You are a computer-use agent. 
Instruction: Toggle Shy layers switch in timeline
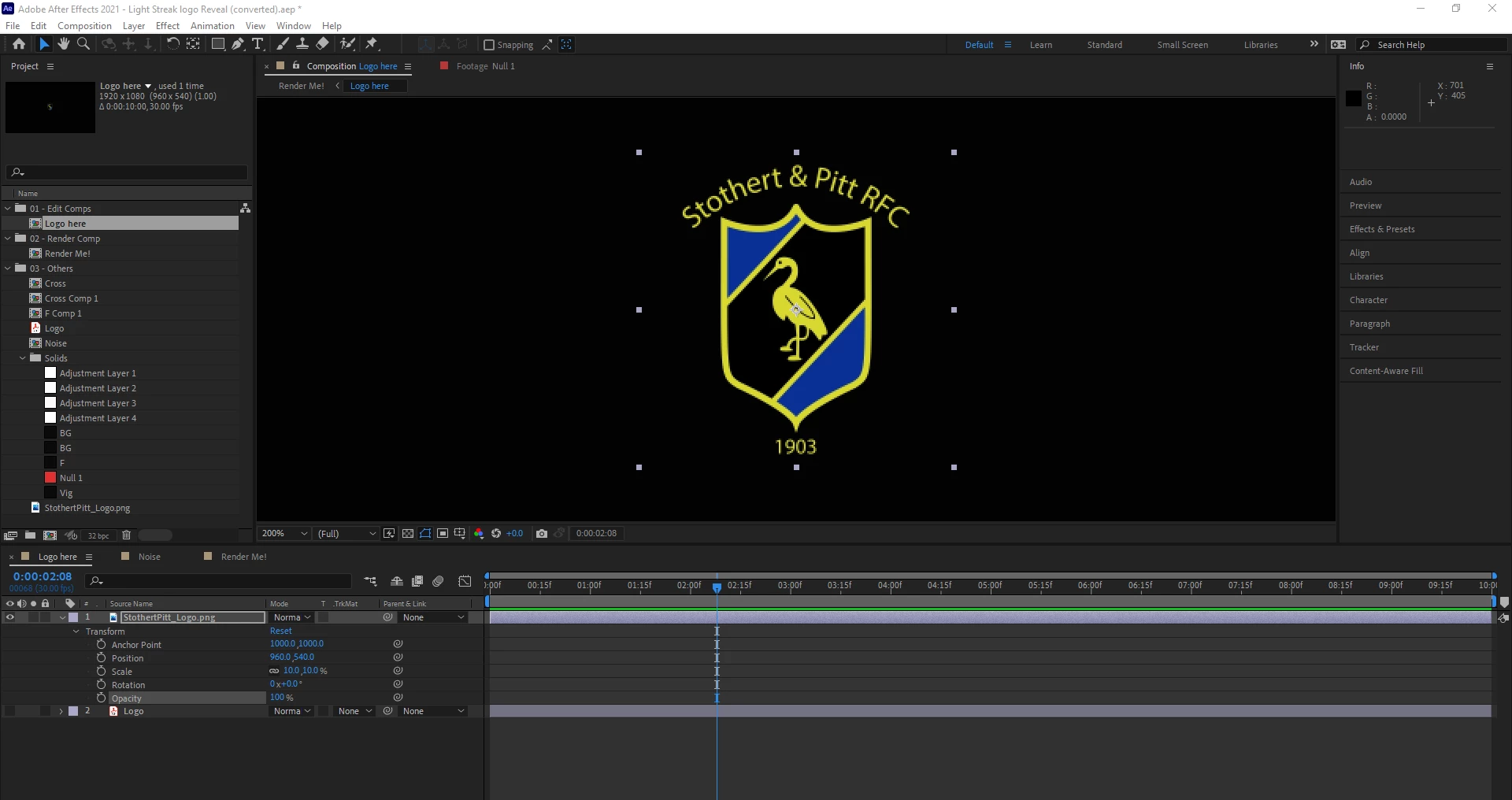[x=397, y=581]
